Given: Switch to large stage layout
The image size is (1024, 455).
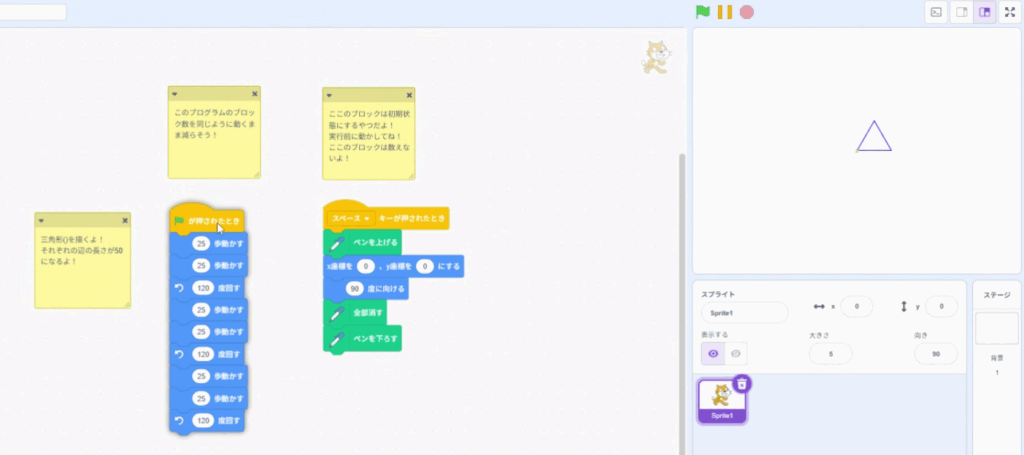Looking at the screenshot, I should [x=984, y=12].
